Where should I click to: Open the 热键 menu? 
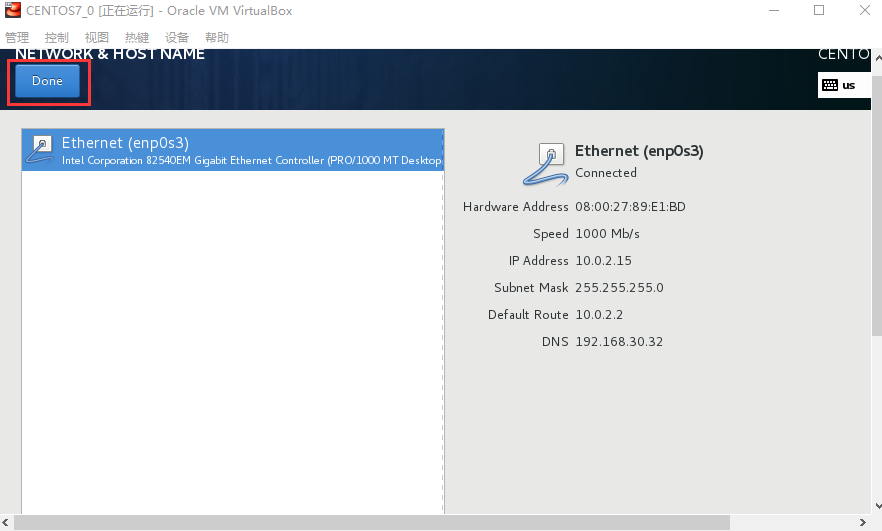coord(137,38)
